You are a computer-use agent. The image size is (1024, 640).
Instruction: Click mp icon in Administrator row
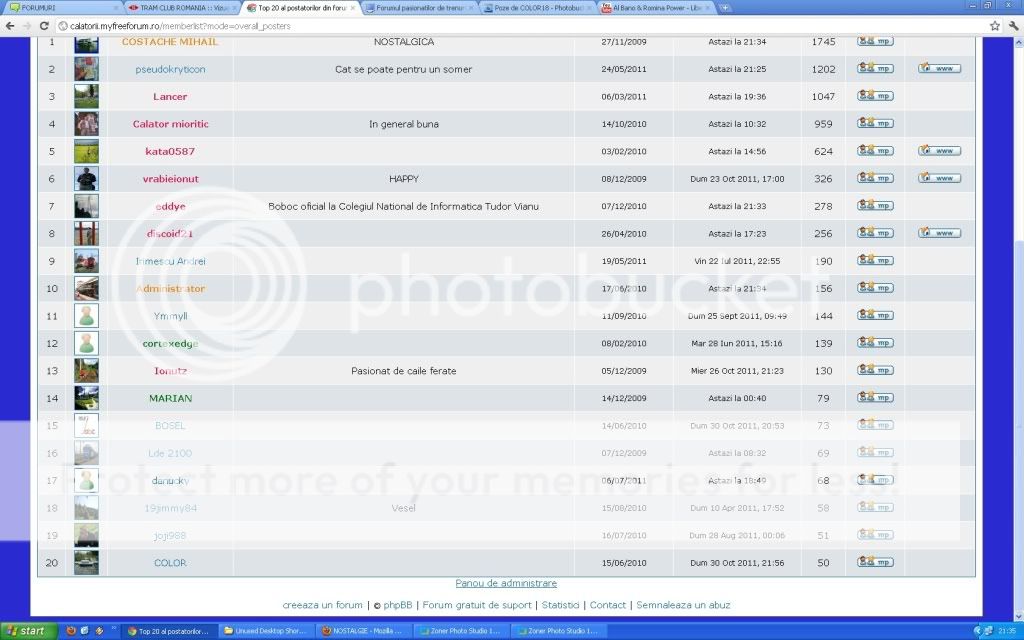(875, 287)
